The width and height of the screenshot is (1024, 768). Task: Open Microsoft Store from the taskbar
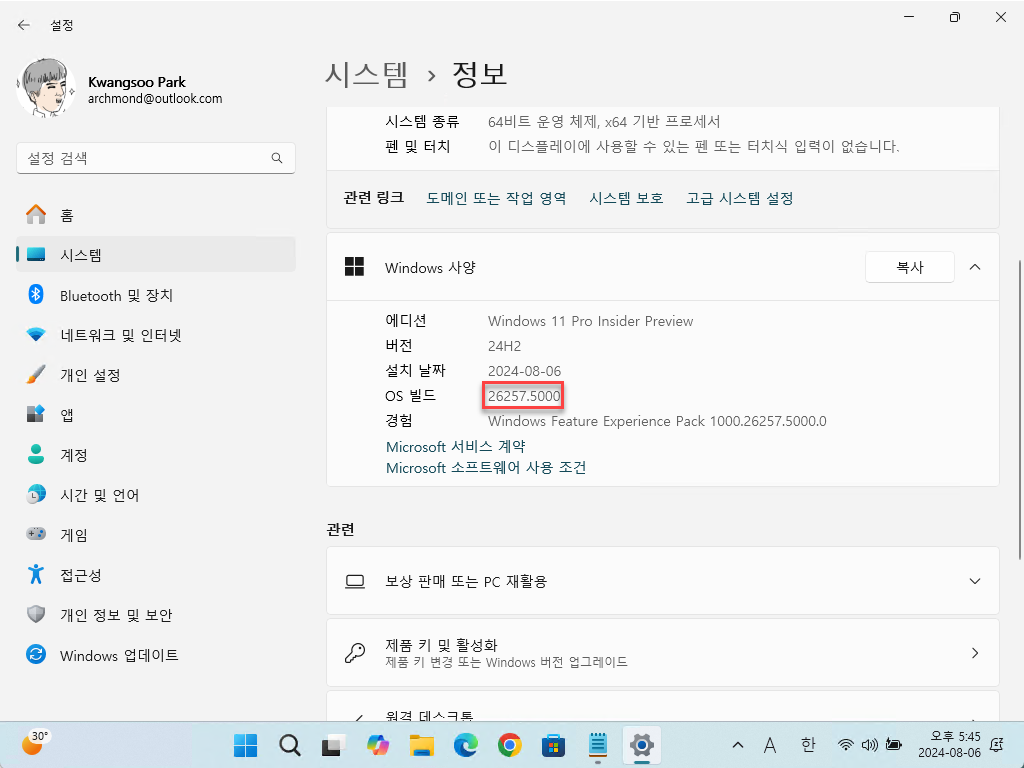click(553, 744)
